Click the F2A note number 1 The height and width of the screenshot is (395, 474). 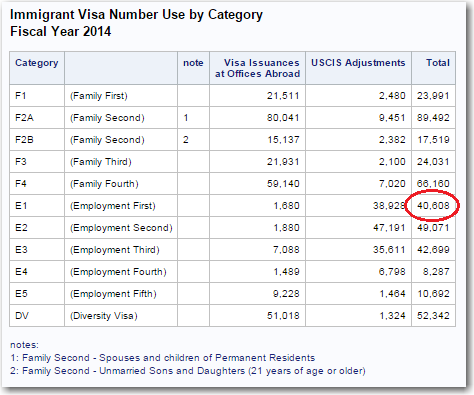pyautogui.click(x=186, y=118)
